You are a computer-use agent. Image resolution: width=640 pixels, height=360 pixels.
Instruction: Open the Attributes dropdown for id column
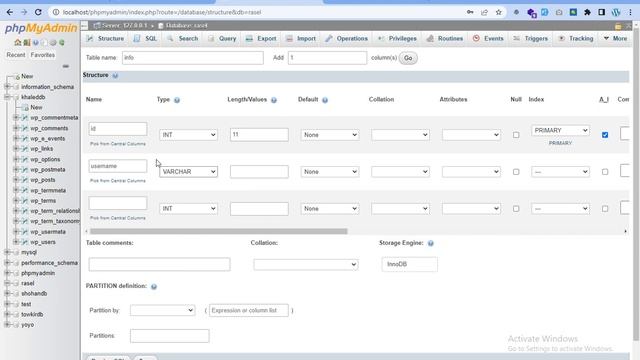point(471,135)
